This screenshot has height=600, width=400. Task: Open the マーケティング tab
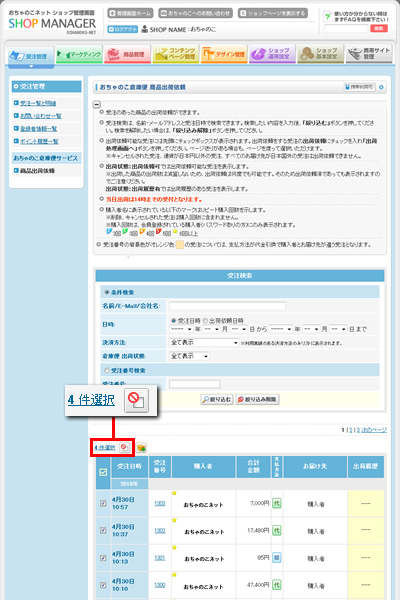79,55
